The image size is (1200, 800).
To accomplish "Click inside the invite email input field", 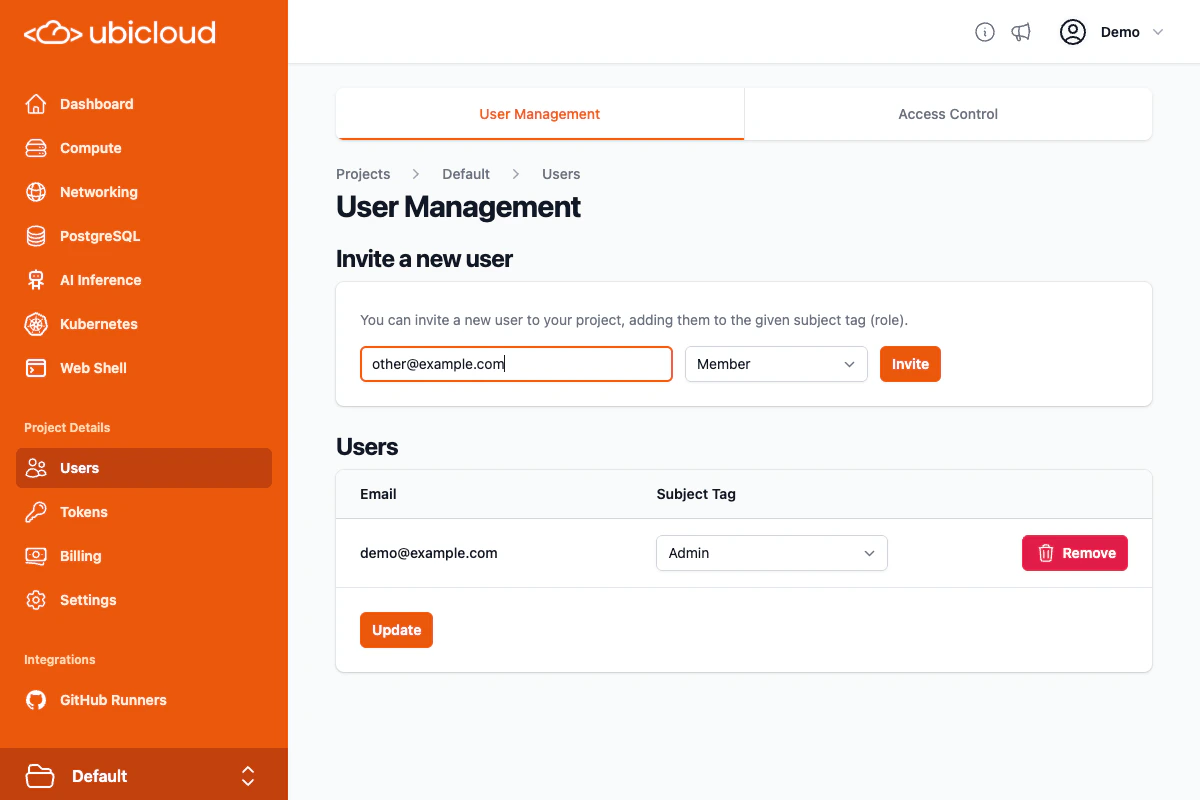I will 516,364.
